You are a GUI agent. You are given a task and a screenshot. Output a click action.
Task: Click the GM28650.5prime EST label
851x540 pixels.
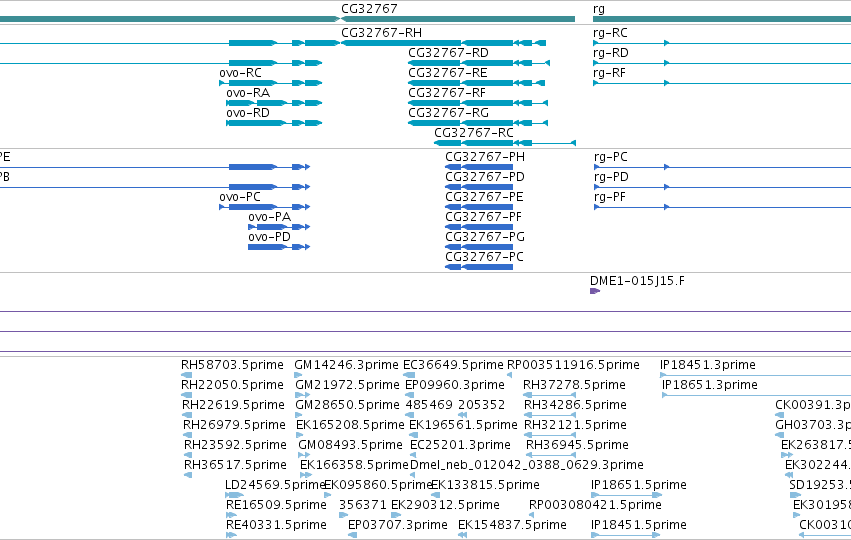click(x=347, y=405)
